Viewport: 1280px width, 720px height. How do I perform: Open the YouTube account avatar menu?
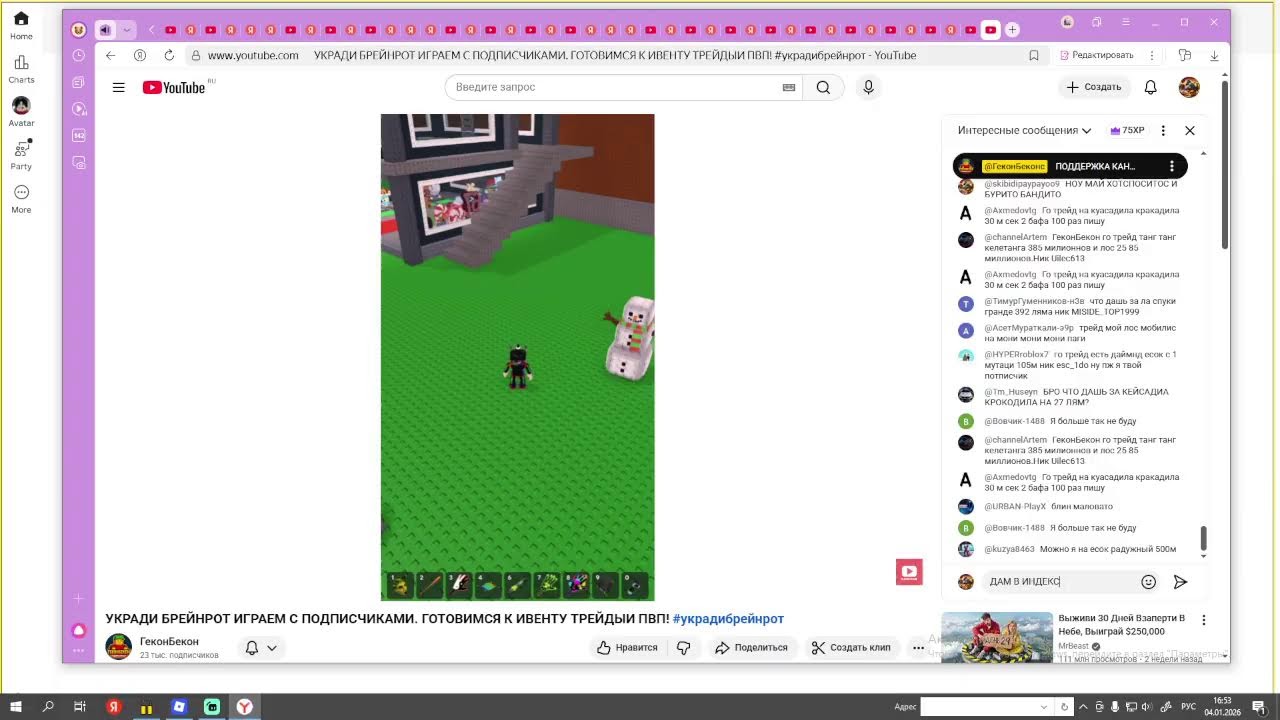[1189, 87]
